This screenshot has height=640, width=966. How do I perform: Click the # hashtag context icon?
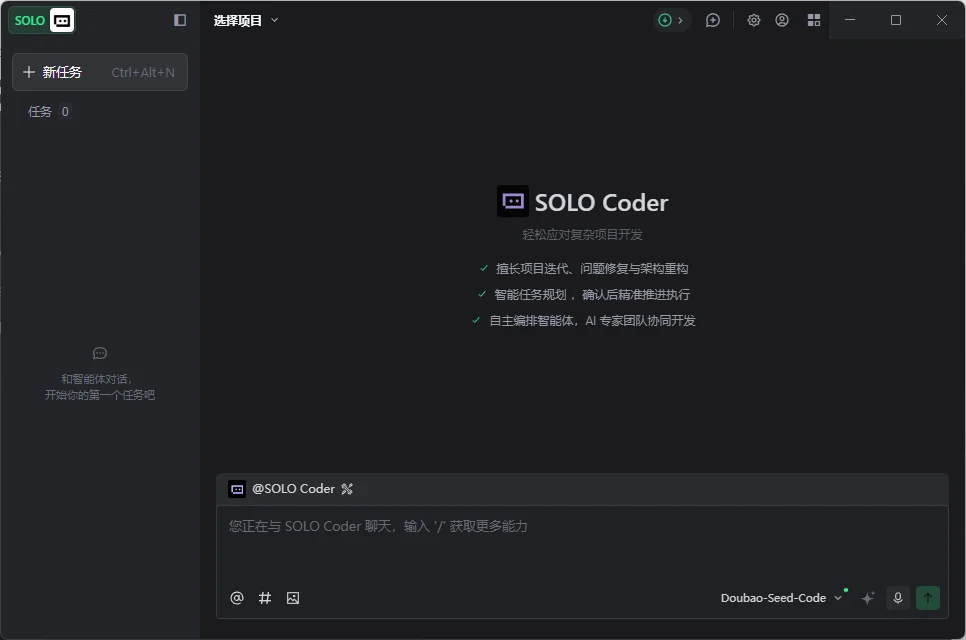click(x=265, y=598)
